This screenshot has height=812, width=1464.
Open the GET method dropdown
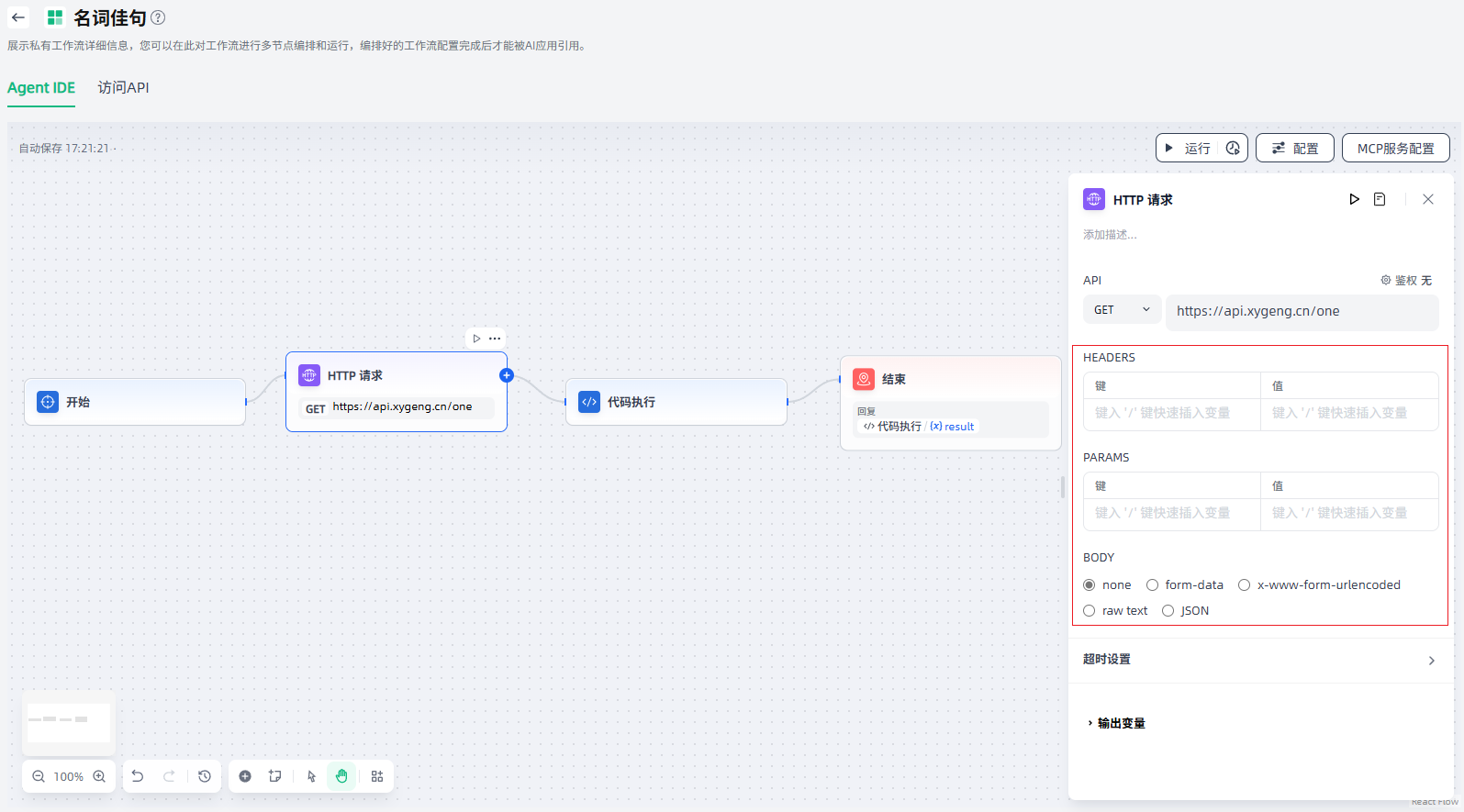(1122, 310)
